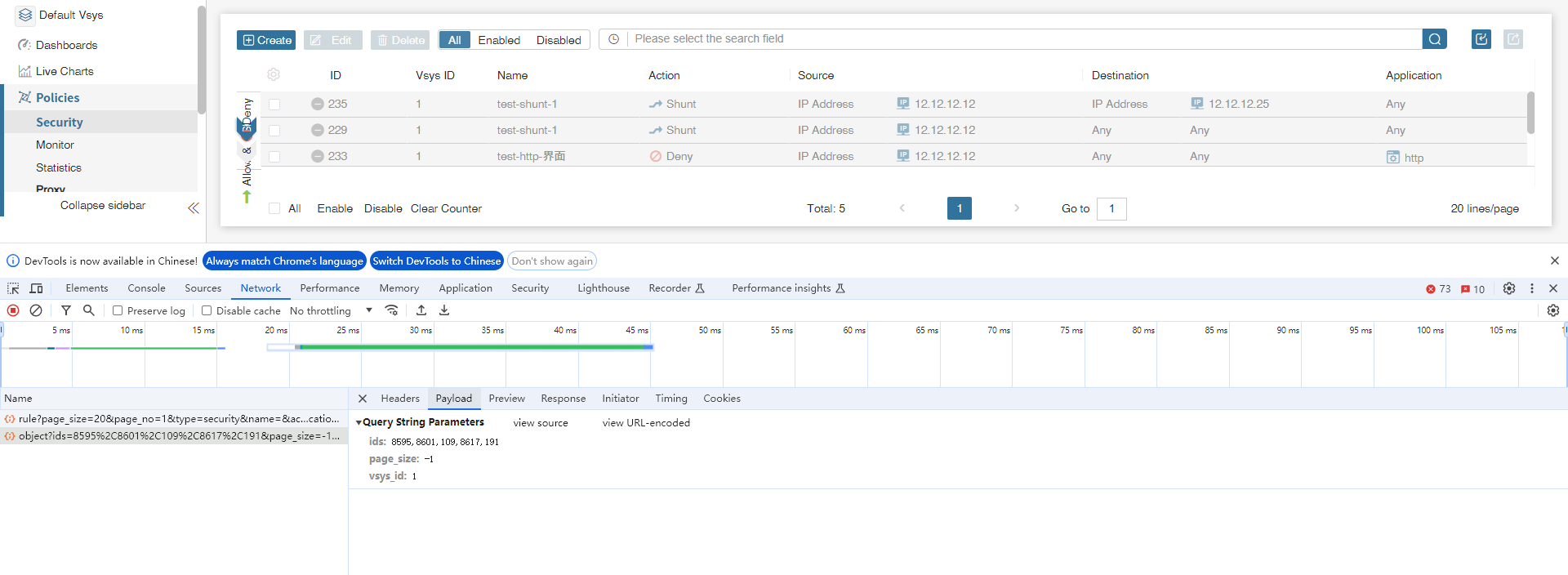
Task: Check the Disable cache checkbox
Action: 207,310
